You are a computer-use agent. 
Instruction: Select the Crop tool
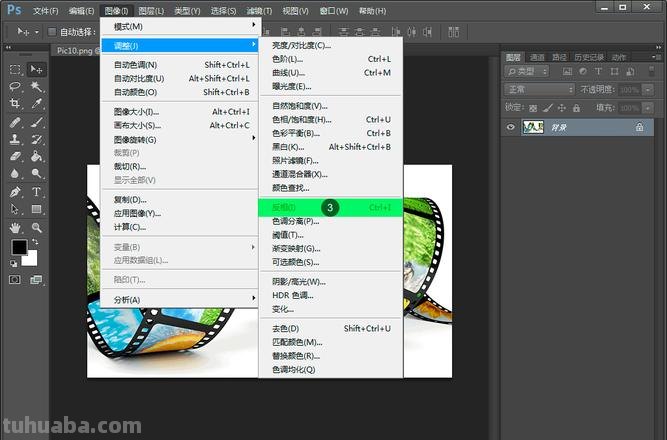click(x=15, y=104)
